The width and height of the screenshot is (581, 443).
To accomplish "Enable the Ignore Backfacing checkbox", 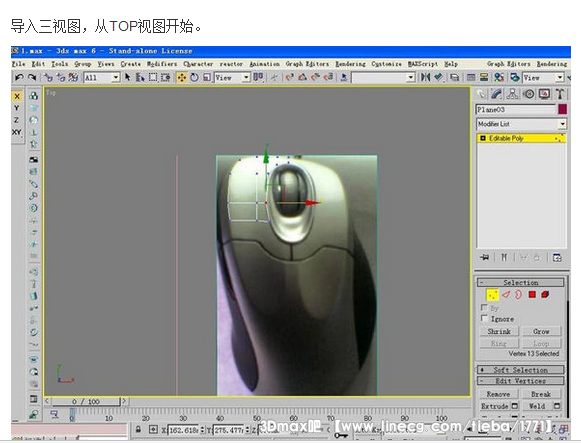I will [484, 318].
